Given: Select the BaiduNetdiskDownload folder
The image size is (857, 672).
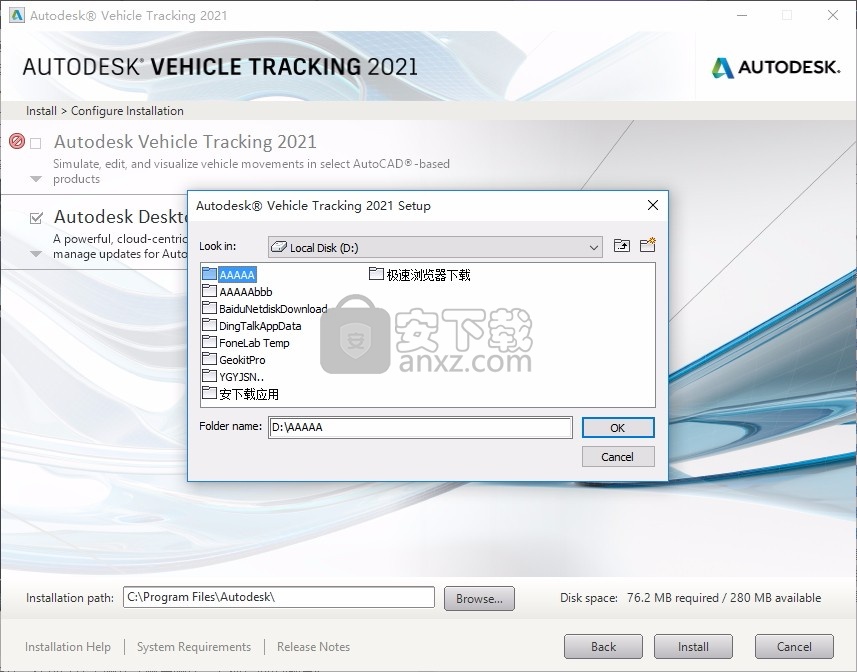Looking at the screenshot, I should (x=265, y=309).
